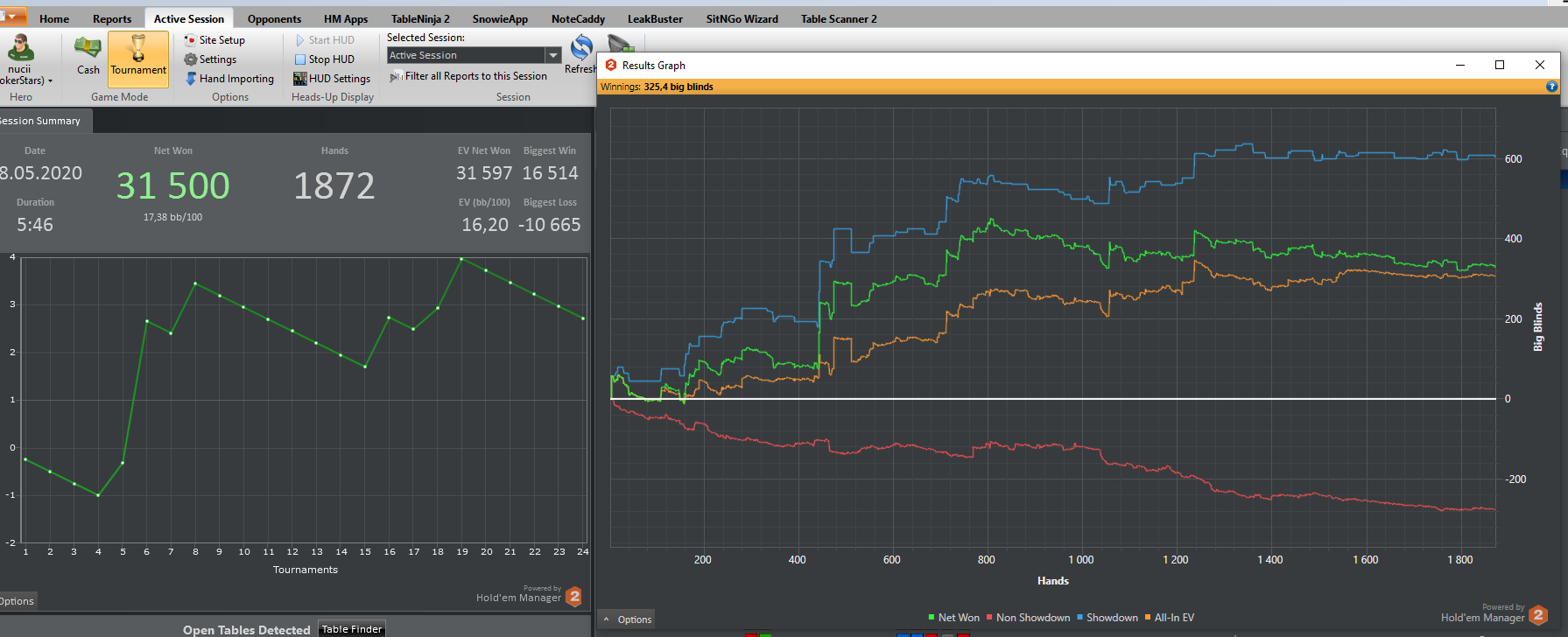Click the Biggest Win value 16 514
Viewport: 1568px width, 637px height.
[550, 173]
